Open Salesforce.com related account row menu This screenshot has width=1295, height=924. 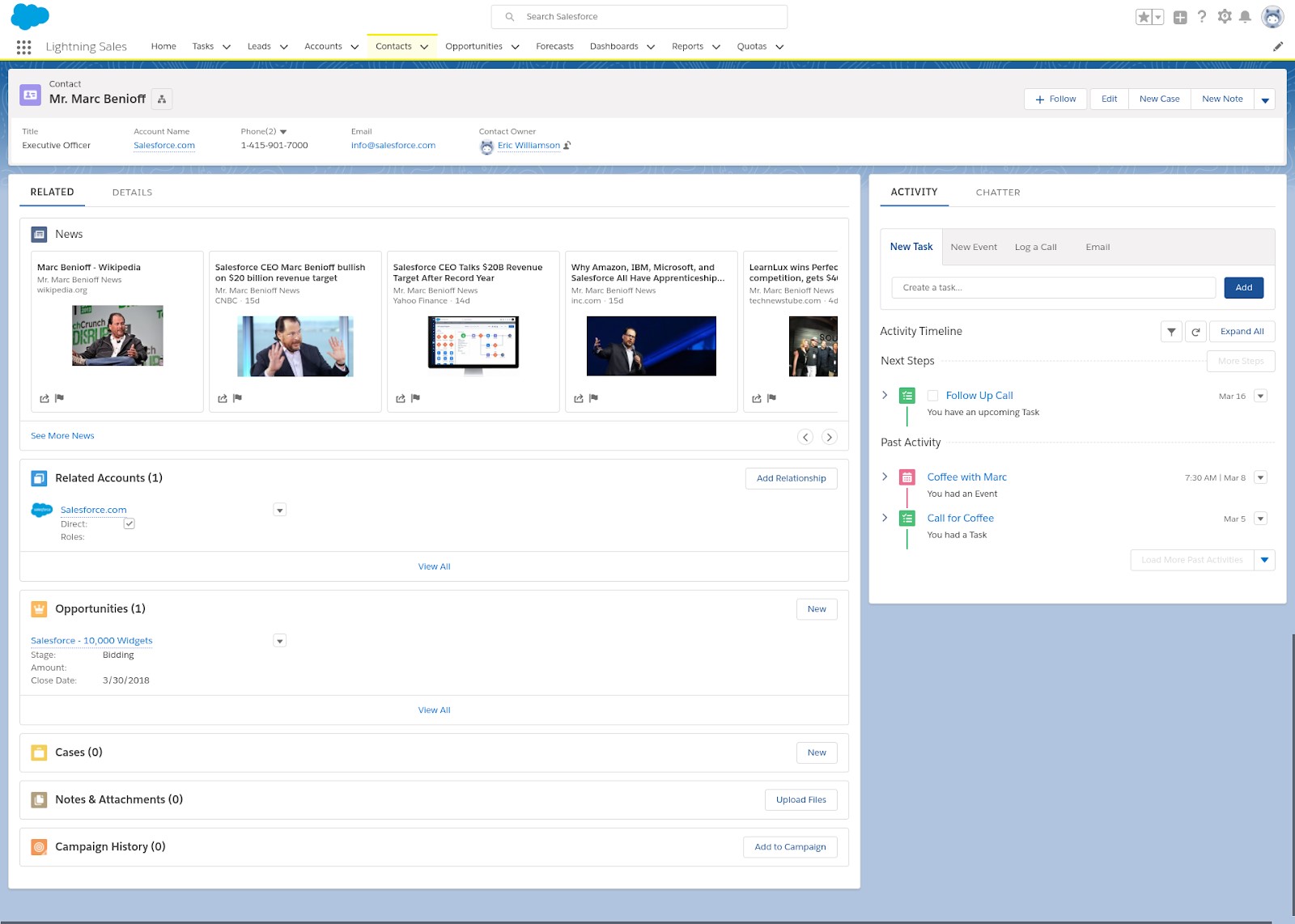pos(280,510)
